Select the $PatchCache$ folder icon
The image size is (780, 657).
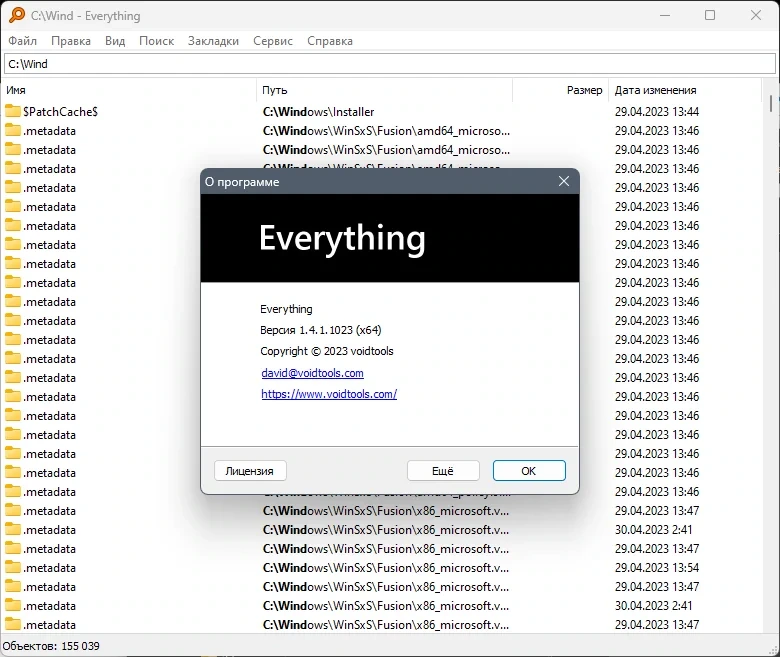[13, 111]
